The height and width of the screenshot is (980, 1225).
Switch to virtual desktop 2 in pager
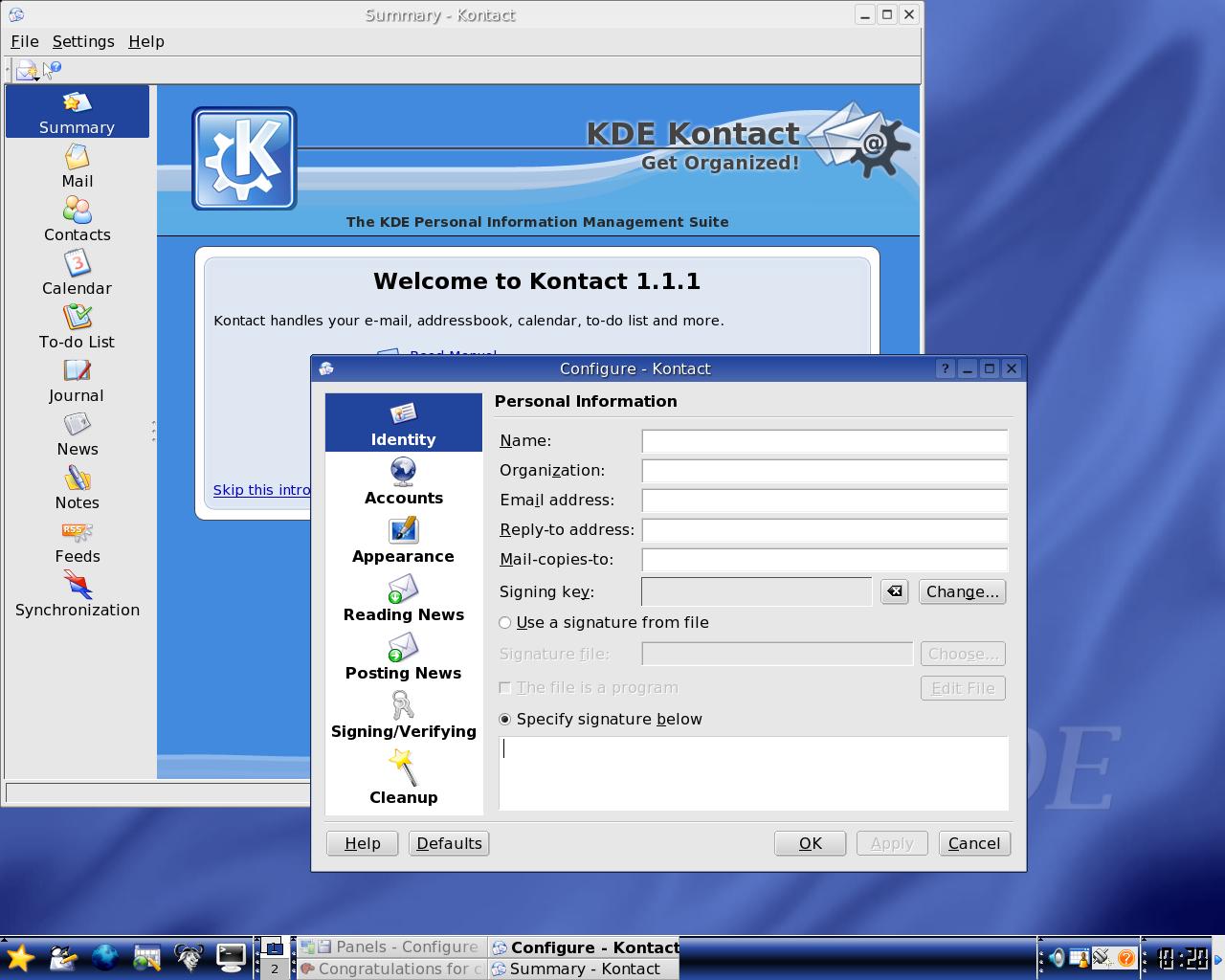(x=274, y=969)
